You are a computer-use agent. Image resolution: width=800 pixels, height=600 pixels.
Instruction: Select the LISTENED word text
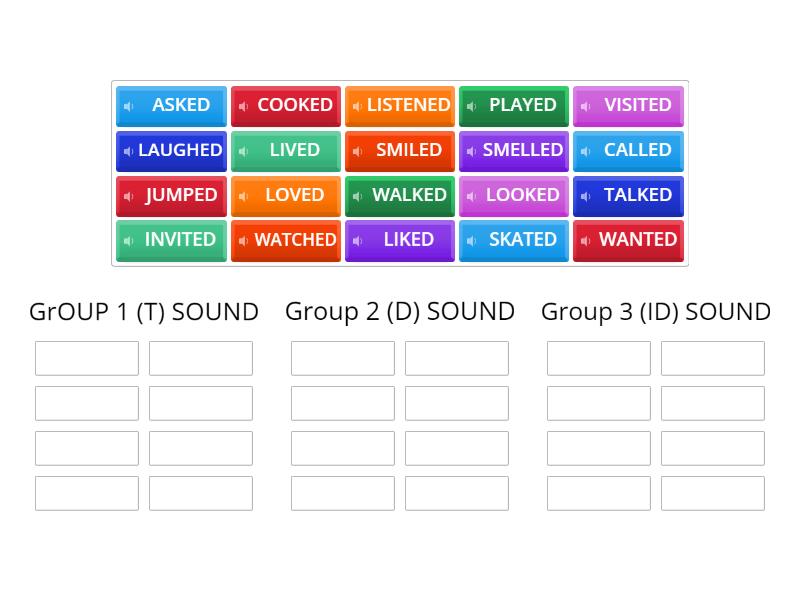point(409,105)
